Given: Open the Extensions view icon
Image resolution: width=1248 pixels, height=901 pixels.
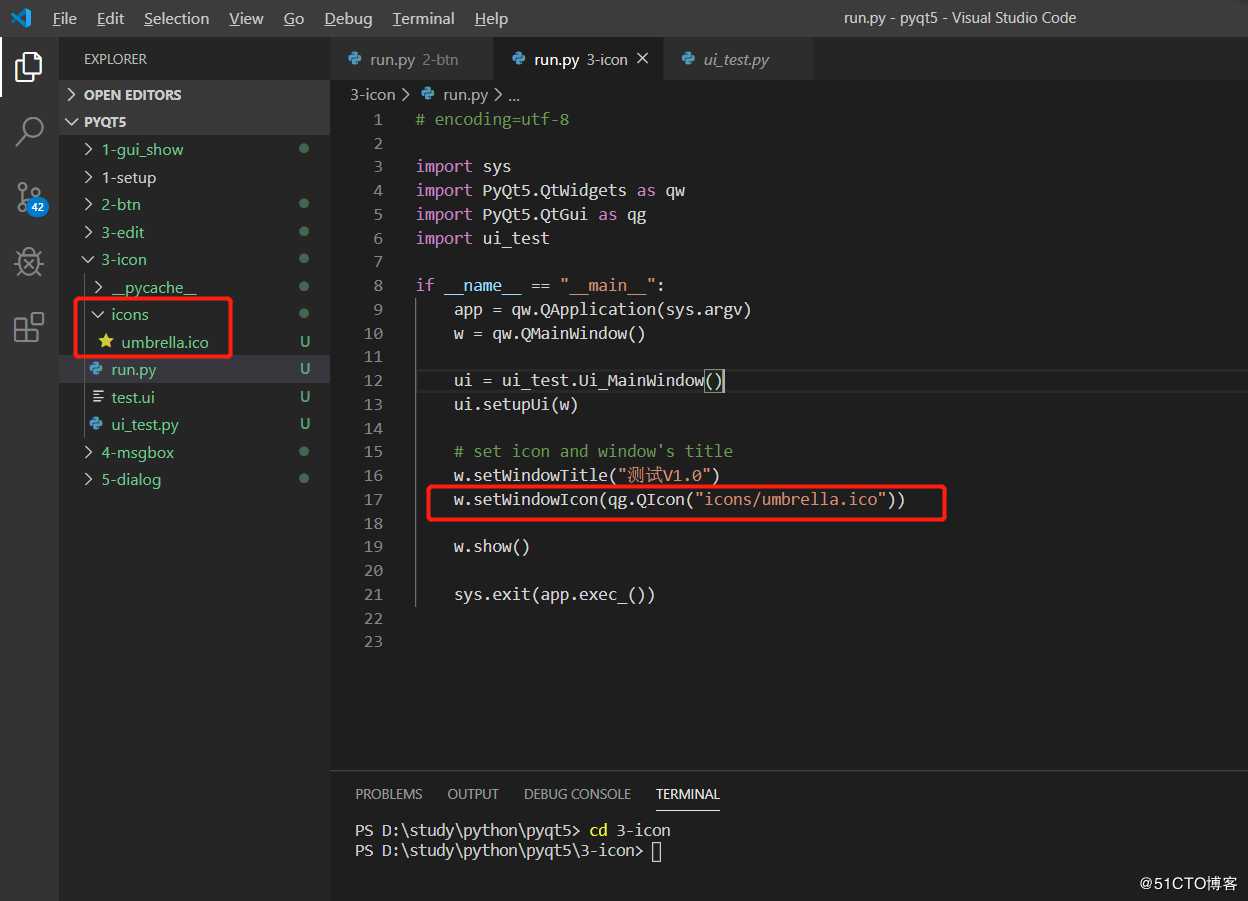Looking at the screenshot, I should (x=29, y=327).
